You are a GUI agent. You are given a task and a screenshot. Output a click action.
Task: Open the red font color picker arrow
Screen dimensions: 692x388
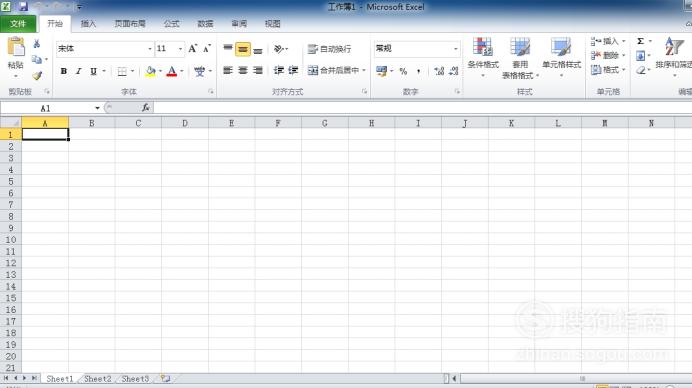point(182,71)
